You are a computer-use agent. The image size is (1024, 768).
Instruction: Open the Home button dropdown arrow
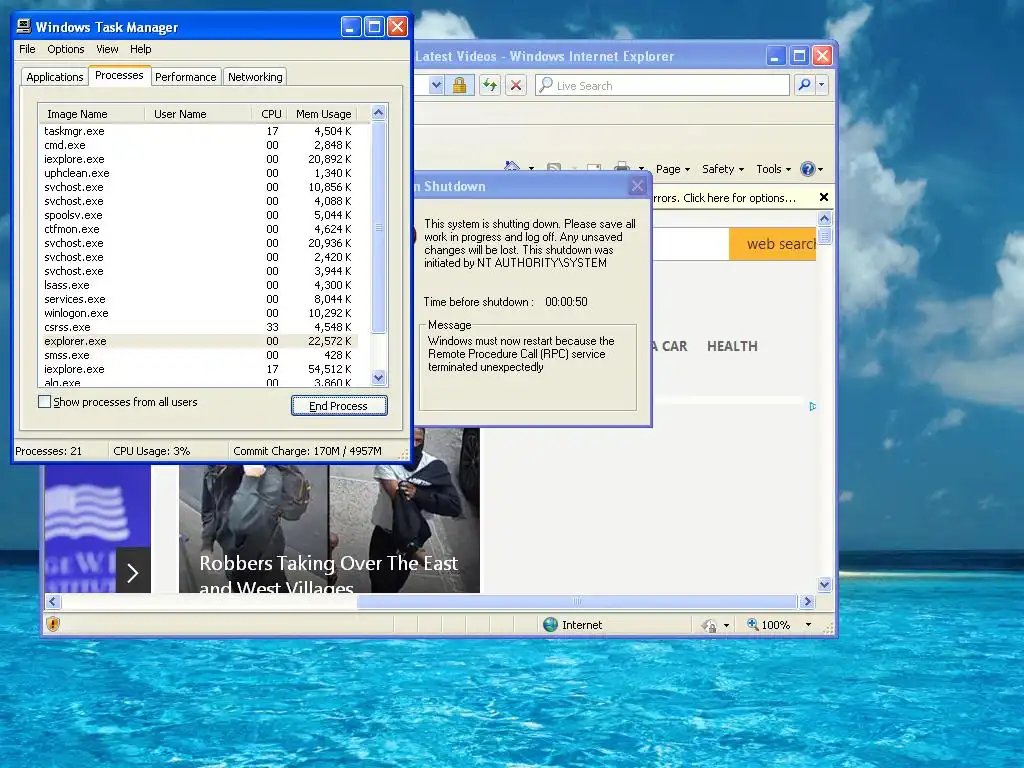[531, 168]
